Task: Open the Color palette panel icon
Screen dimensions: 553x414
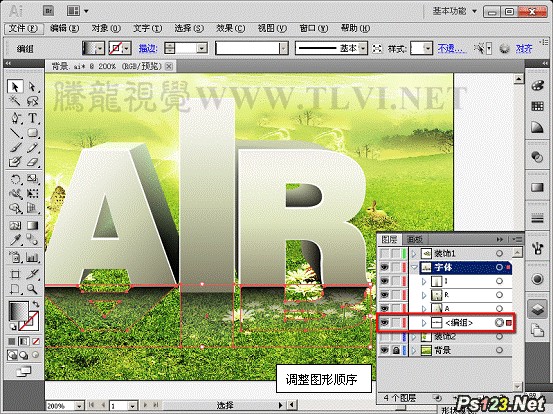Action: (x=537, y=85)
